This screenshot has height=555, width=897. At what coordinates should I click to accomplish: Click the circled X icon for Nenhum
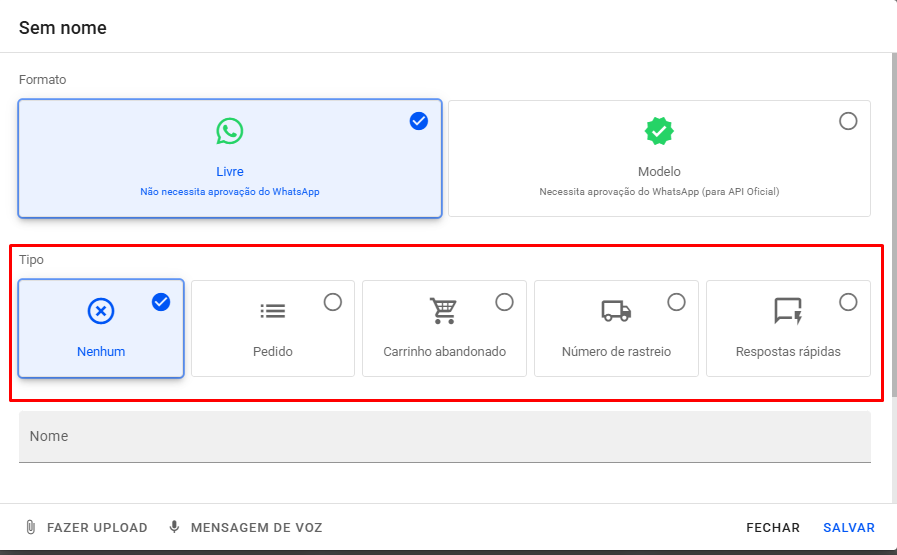coord(101,311)
